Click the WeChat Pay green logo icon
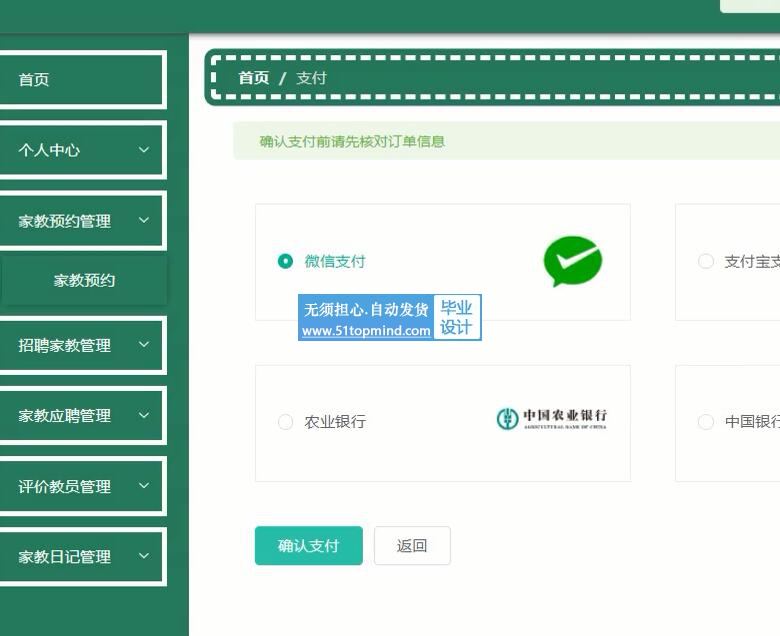Screen dimensions: 780x636 coord(573,261)
